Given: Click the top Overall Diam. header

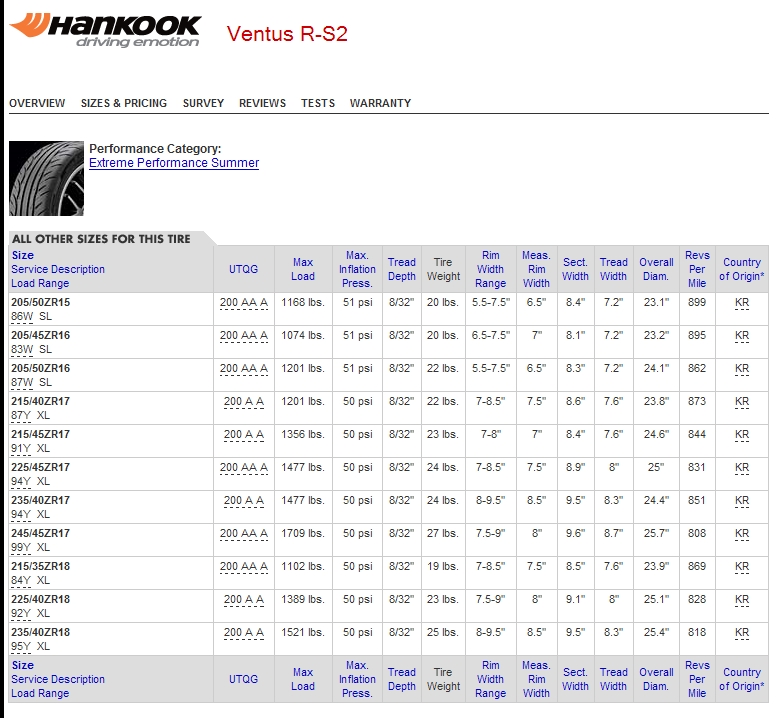Looking at the screenshot, I should click(656, 269).
